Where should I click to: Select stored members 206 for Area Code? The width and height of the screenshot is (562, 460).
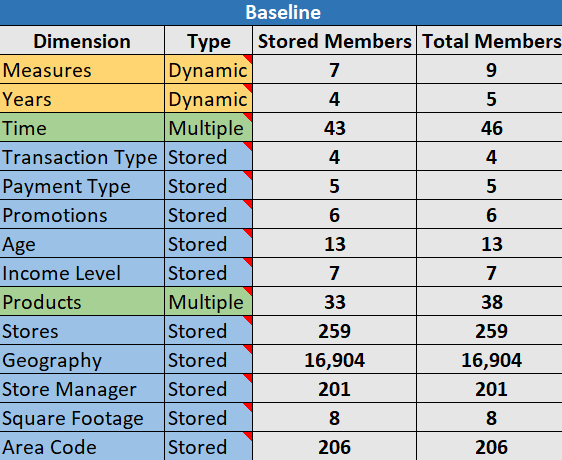(334, 447)
